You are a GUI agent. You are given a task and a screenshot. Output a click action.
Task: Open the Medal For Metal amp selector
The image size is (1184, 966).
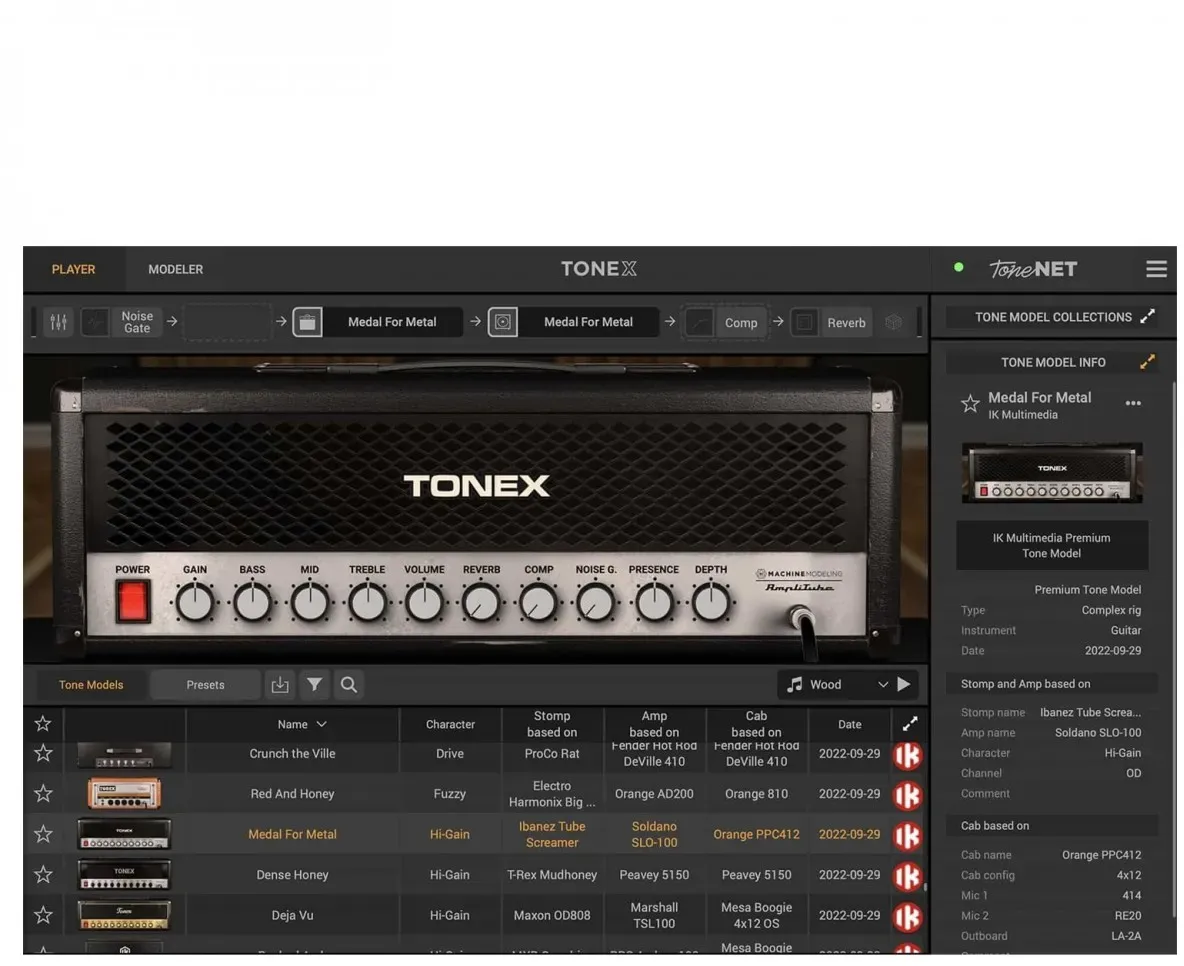click(393, 323)
